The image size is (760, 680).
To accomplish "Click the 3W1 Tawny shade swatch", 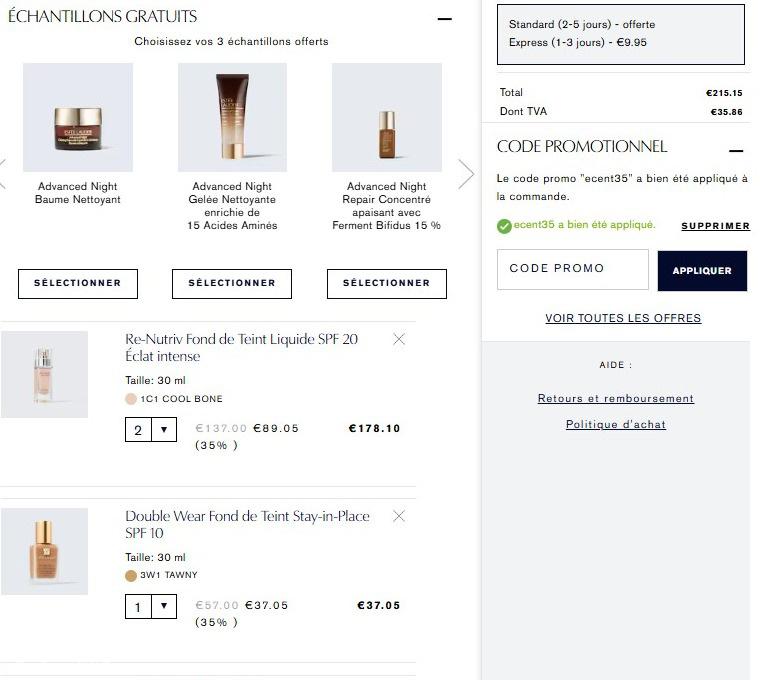I will point(131,575).
